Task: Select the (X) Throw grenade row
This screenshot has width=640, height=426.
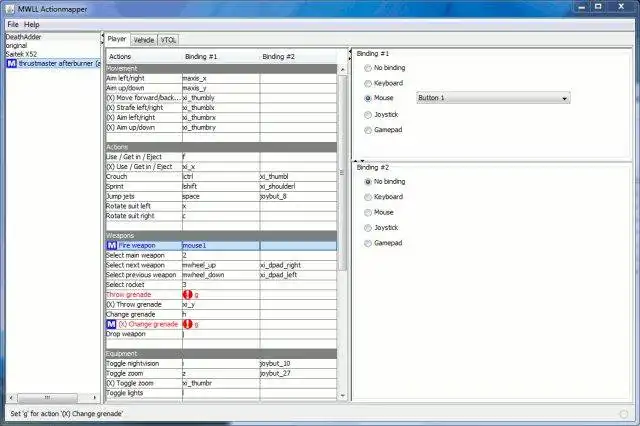Action: (221, 305)
